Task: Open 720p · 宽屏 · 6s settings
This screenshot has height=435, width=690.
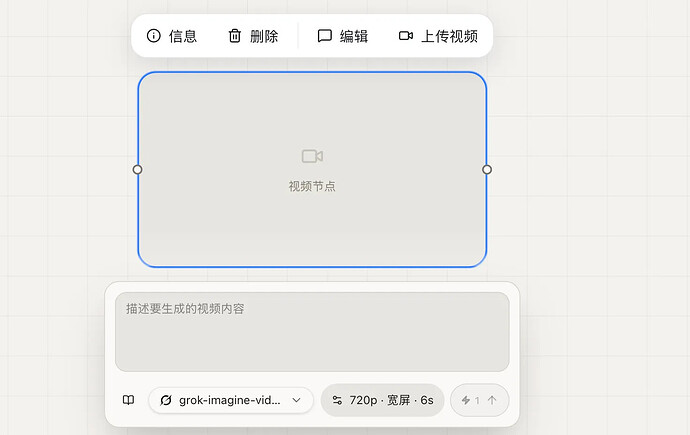Action: click(x=382, y=400)
